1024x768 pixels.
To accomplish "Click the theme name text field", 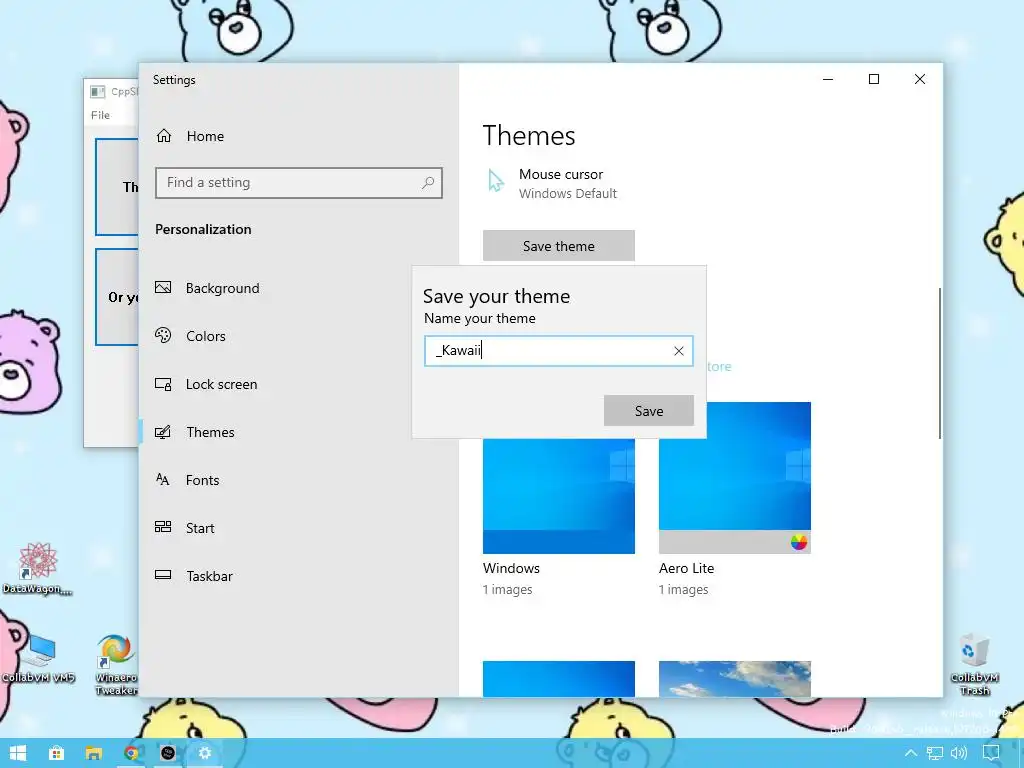I will 558,351.
